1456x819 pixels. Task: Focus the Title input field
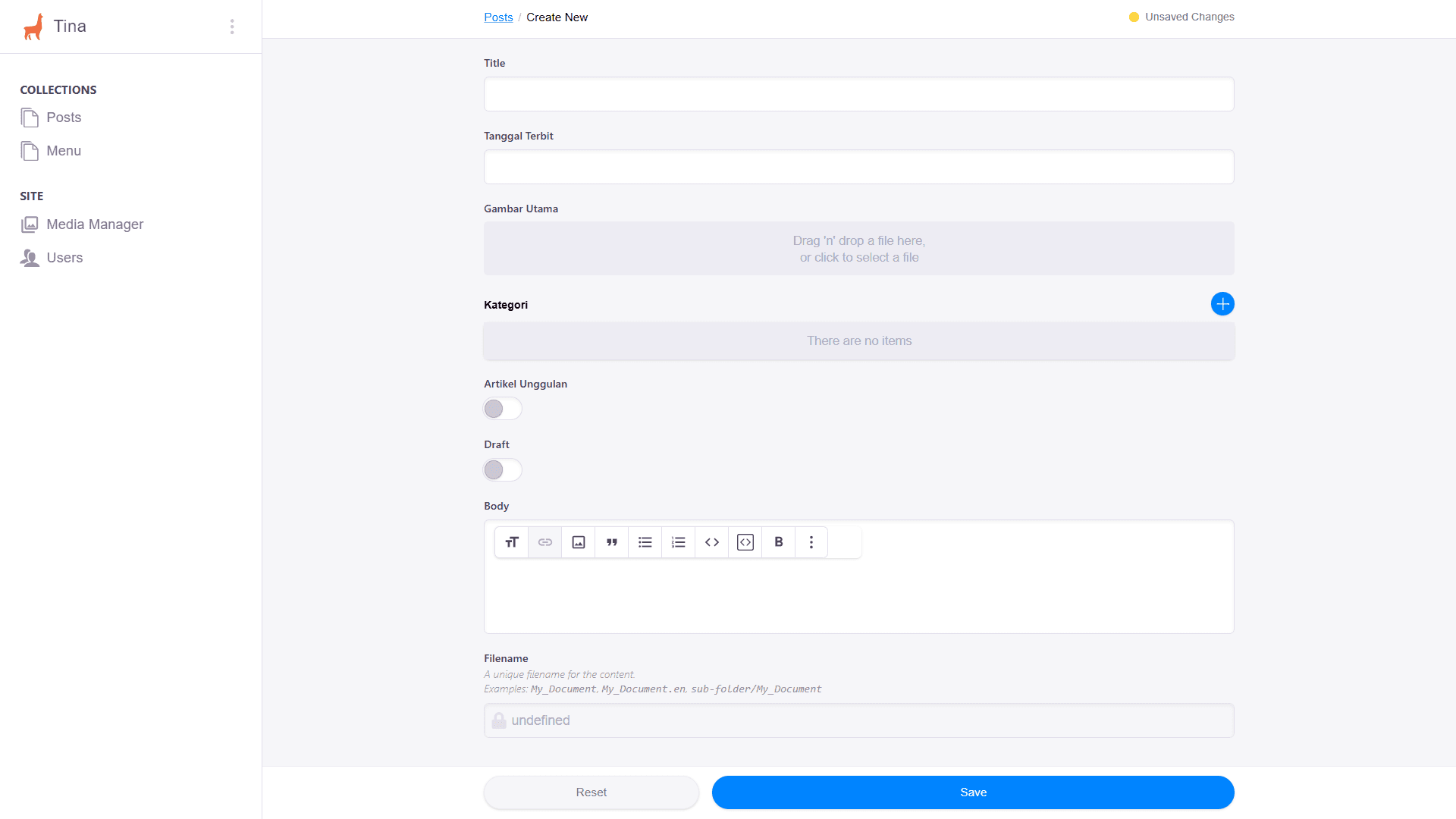point(858,94)
